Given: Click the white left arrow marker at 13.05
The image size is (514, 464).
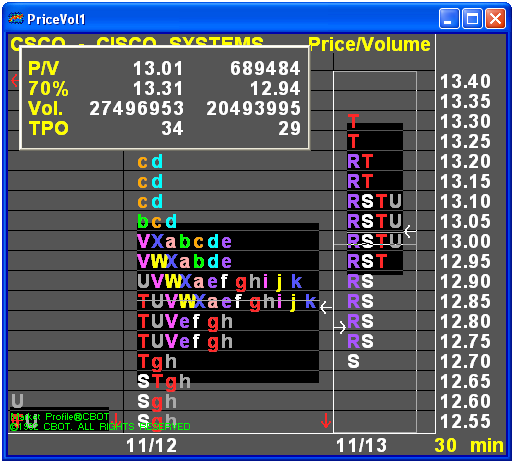Looking at the screenshot, I should [410, 231].
